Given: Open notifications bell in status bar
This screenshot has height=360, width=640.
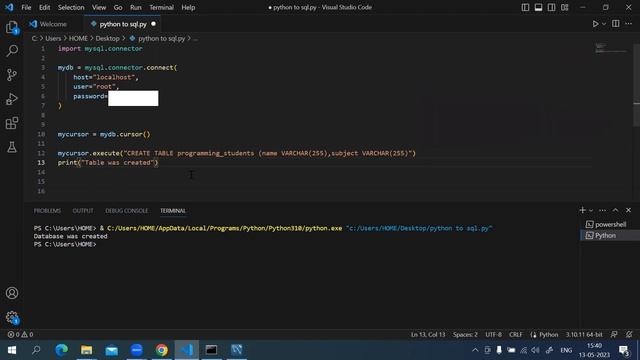Looking at the screenshot, I should click(x=629, y=335).
